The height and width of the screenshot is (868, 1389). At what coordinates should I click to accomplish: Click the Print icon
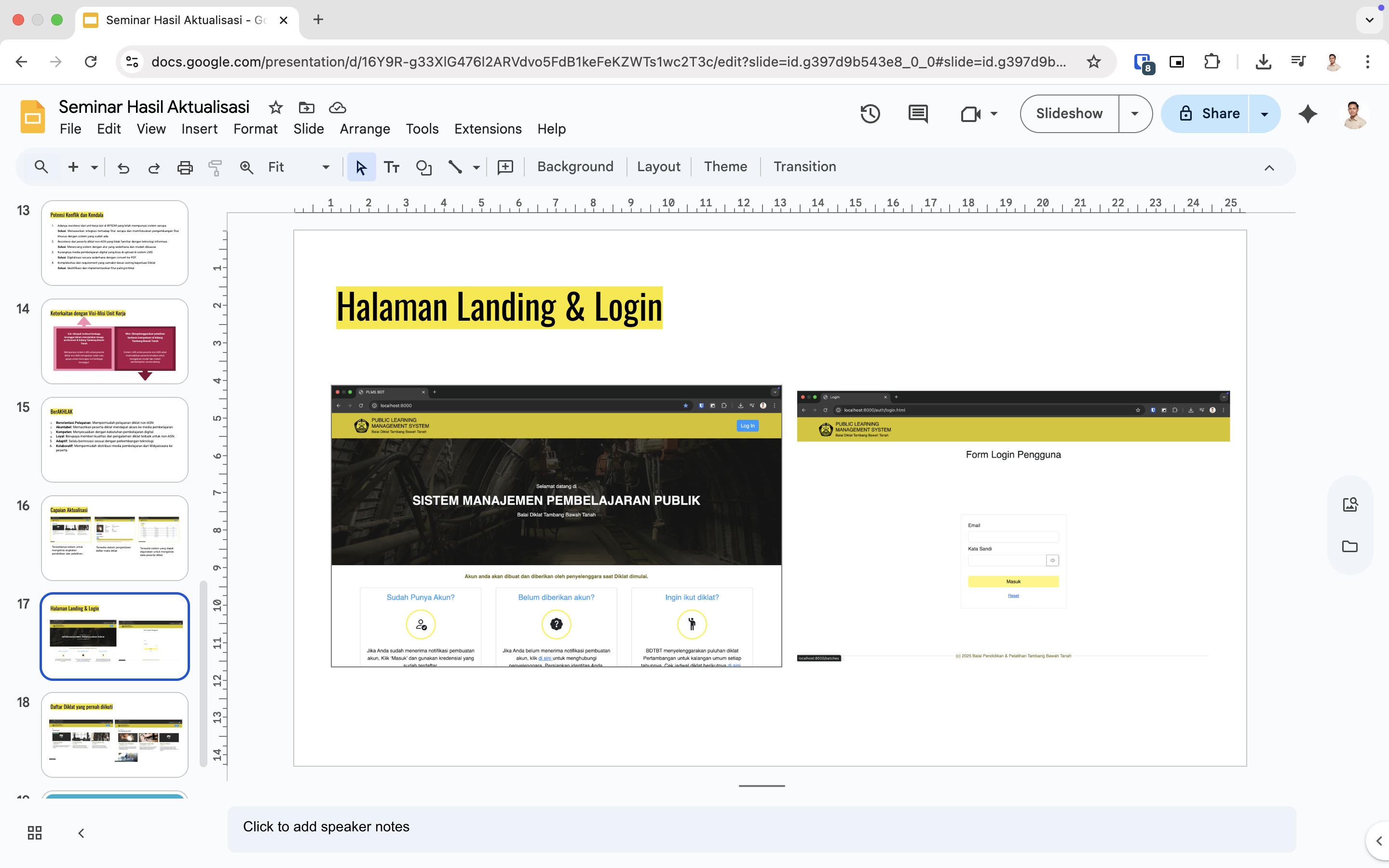pyautogui.click(x=185, y=167)
